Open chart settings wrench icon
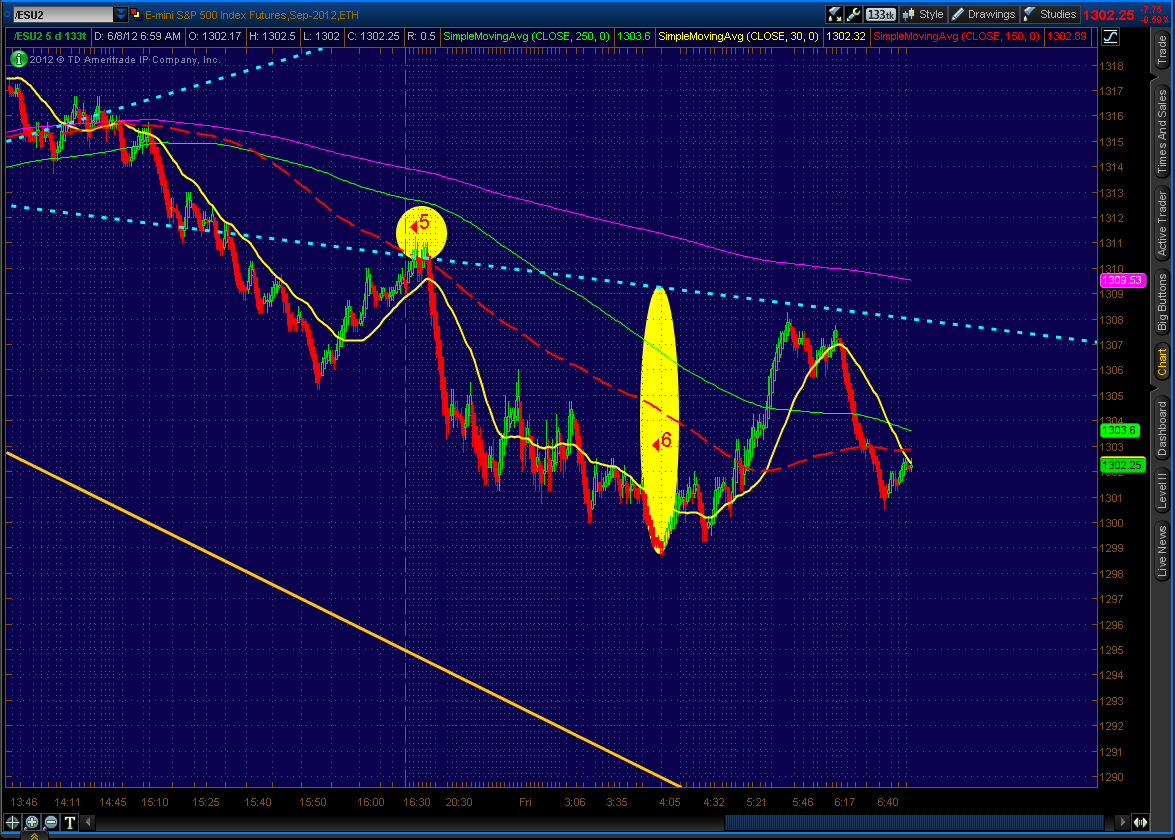The width and height of the screenshot is (1175, 840). click(x=853, y=14)
